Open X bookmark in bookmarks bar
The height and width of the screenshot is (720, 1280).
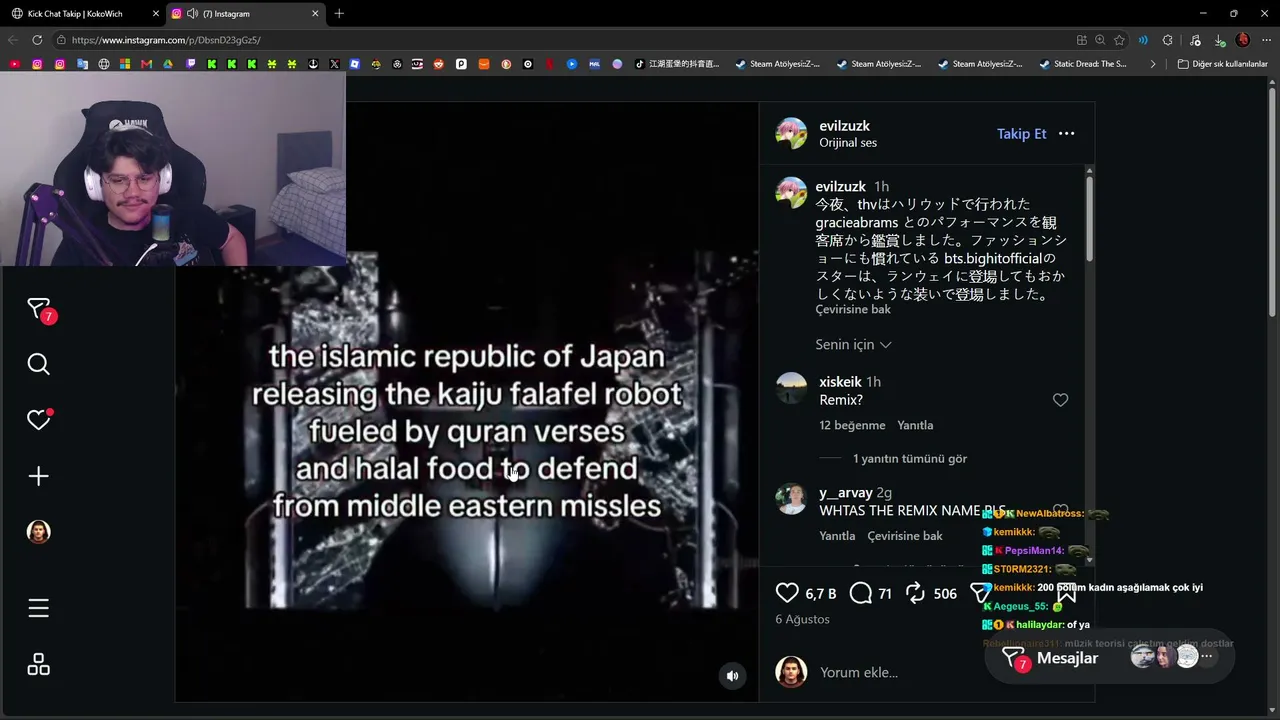click(x=334, y=64)
